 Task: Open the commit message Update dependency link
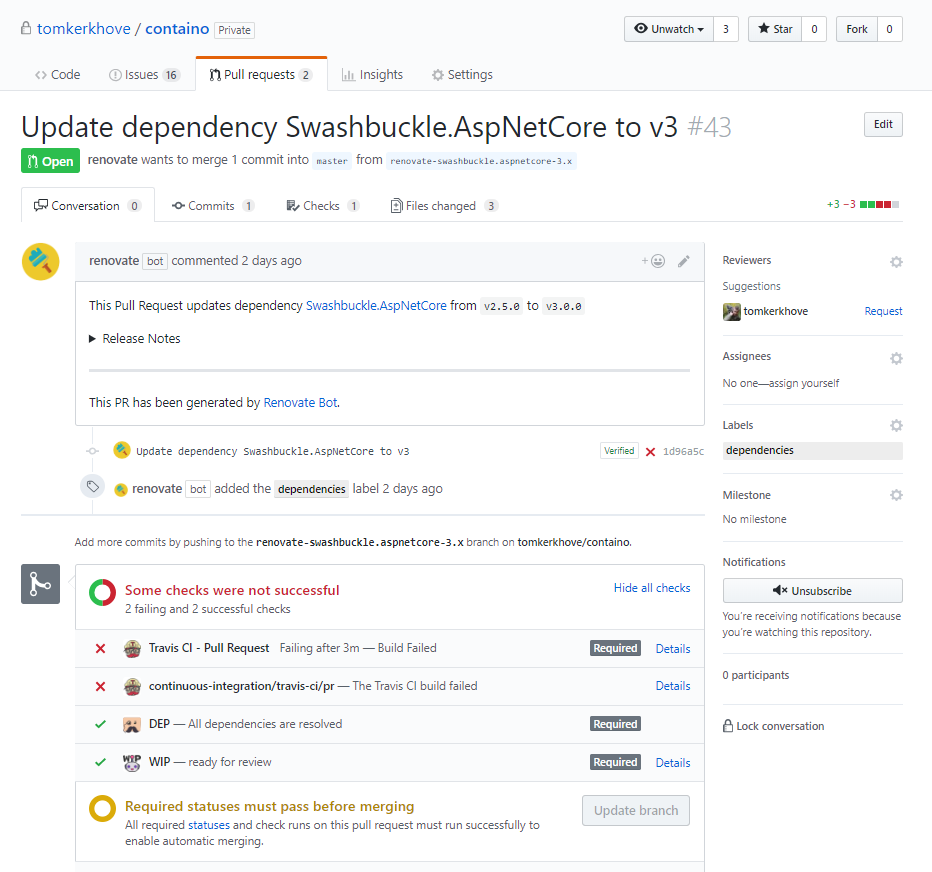273,452
